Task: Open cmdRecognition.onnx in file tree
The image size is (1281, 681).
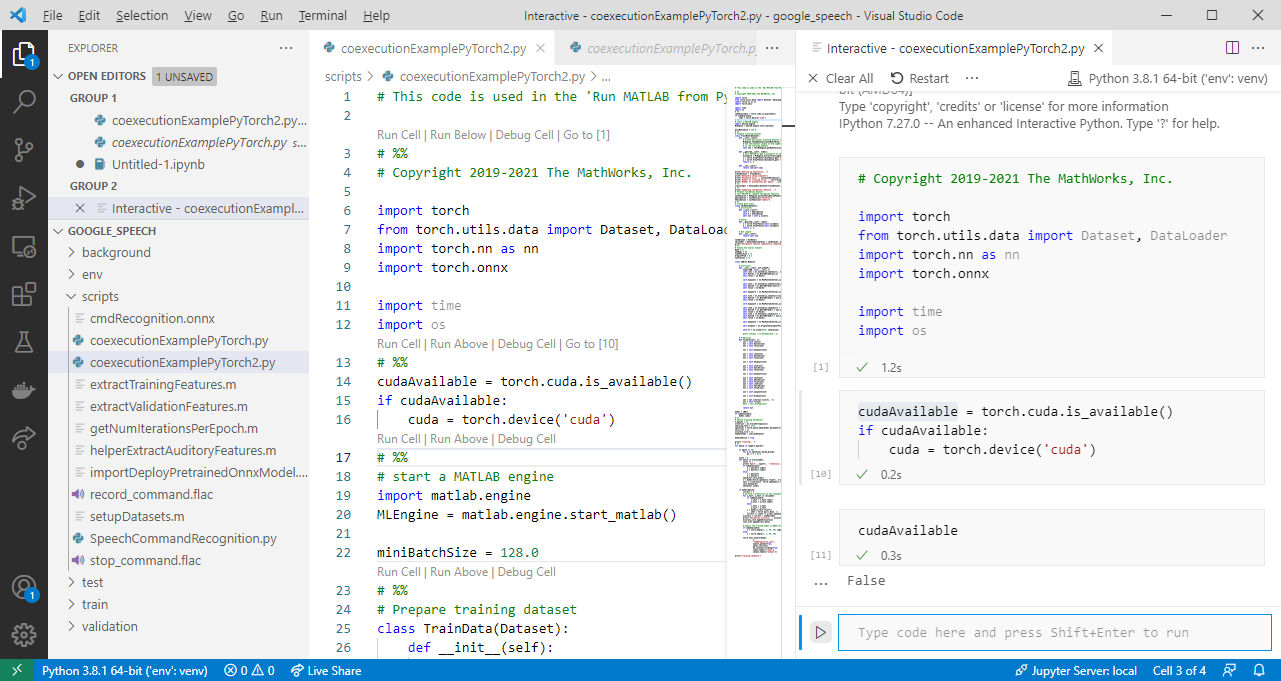Action: click(152, 318)
